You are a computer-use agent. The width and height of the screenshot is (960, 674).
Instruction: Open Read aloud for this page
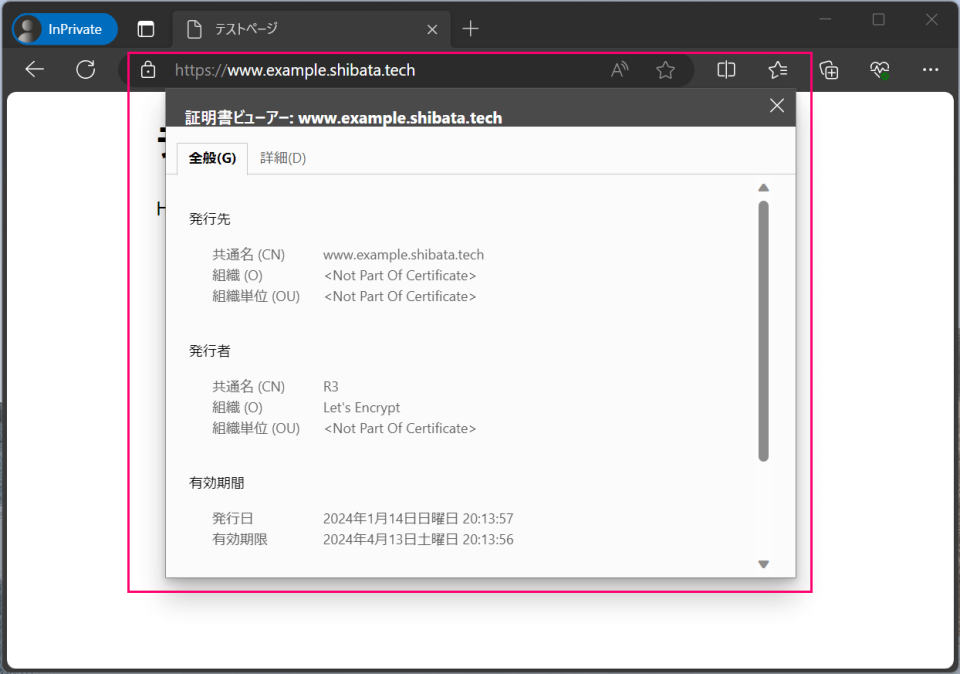[619, 69]
